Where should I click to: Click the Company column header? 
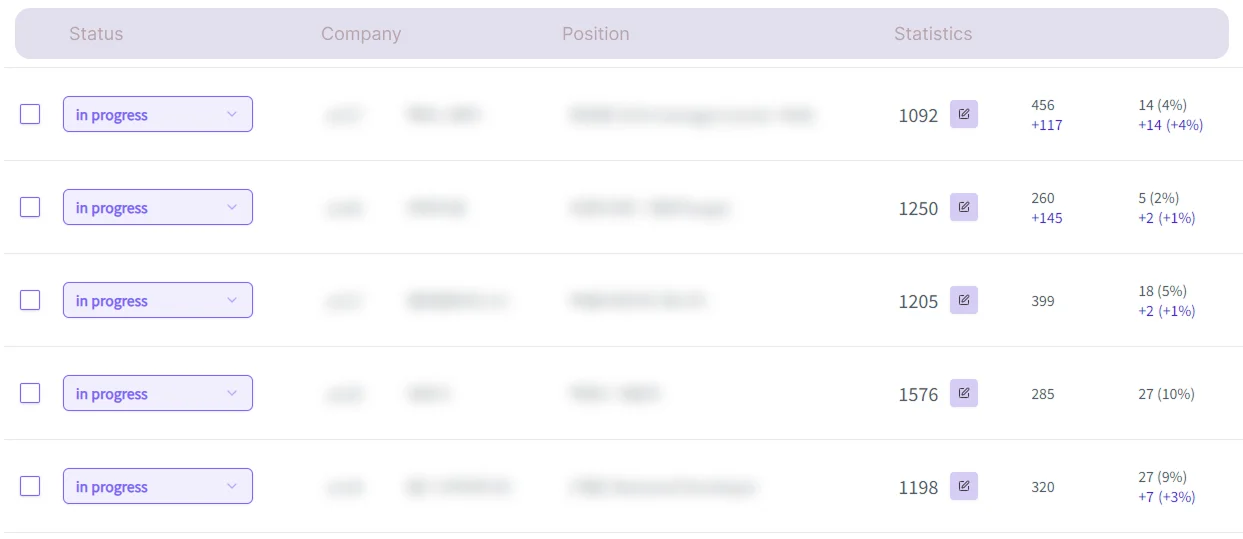click(361, 34)
